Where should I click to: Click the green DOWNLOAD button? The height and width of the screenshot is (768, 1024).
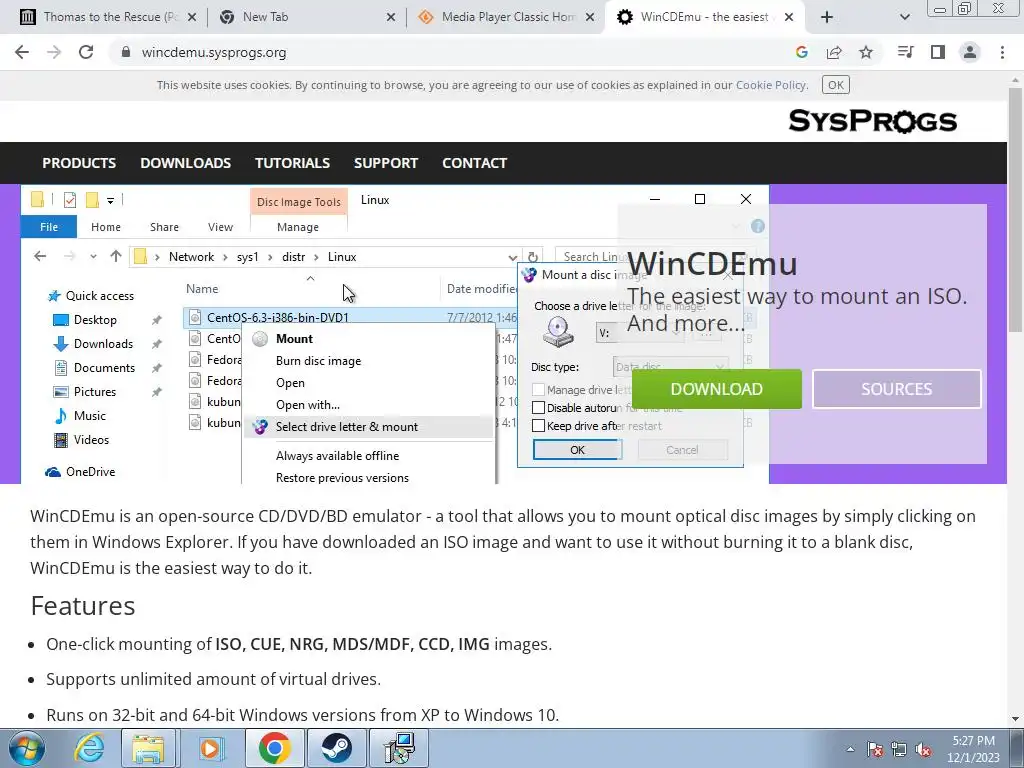(716, 389)
